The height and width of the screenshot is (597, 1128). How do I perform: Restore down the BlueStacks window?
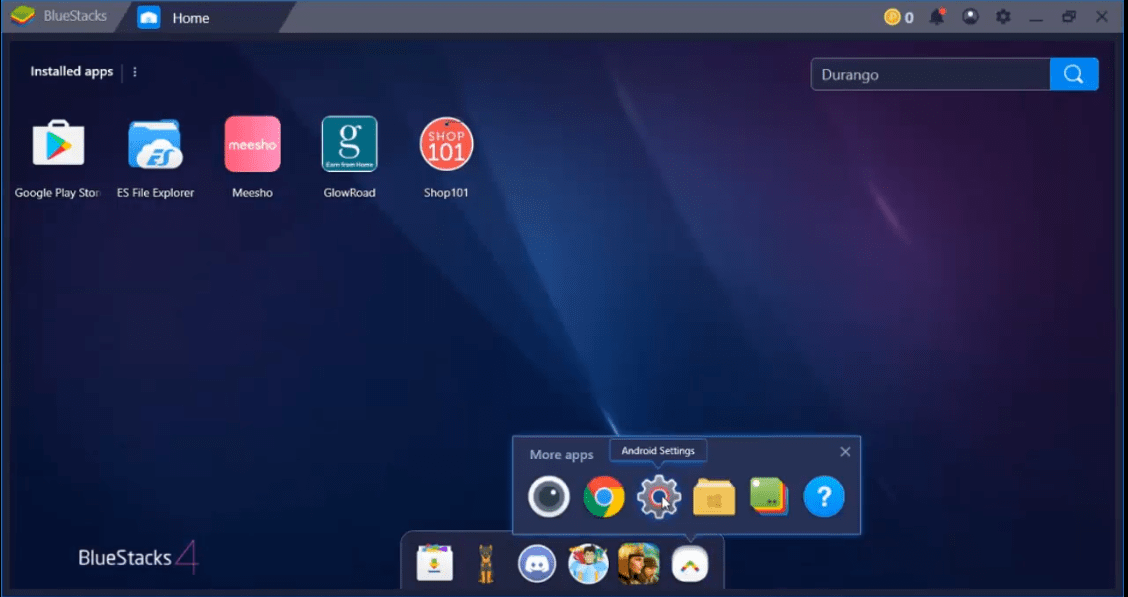point(1069,17)
